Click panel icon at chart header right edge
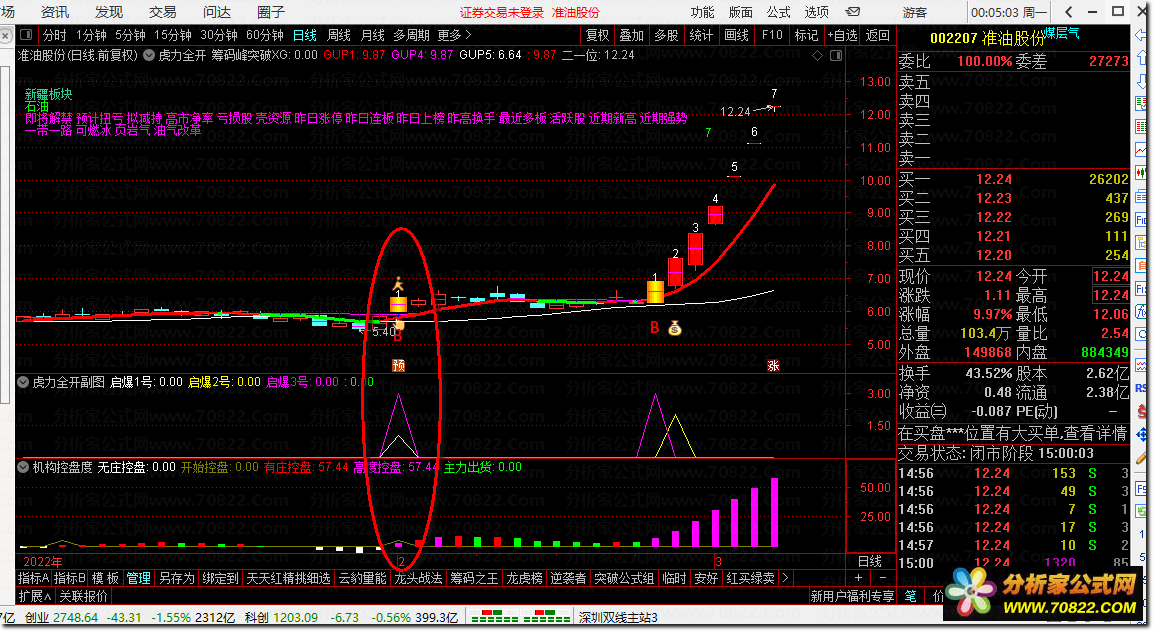The width and height of the screenshot is (1155, 632). tap(836, 55)
